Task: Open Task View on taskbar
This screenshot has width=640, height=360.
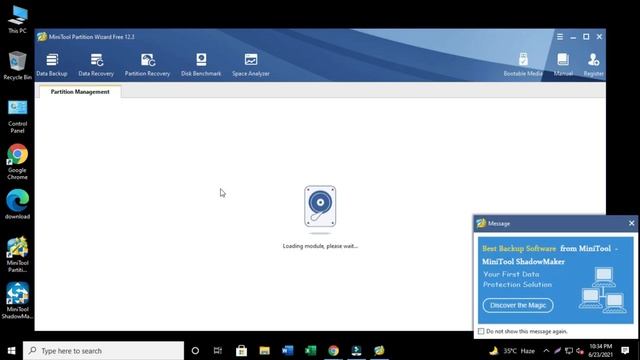Action: (x=218, y=351)
